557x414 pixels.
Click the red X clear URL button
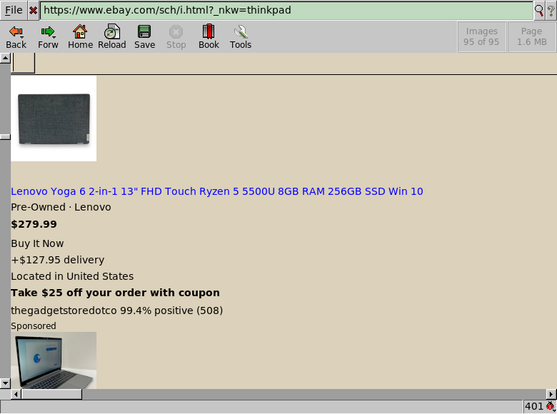coord(33,11)
